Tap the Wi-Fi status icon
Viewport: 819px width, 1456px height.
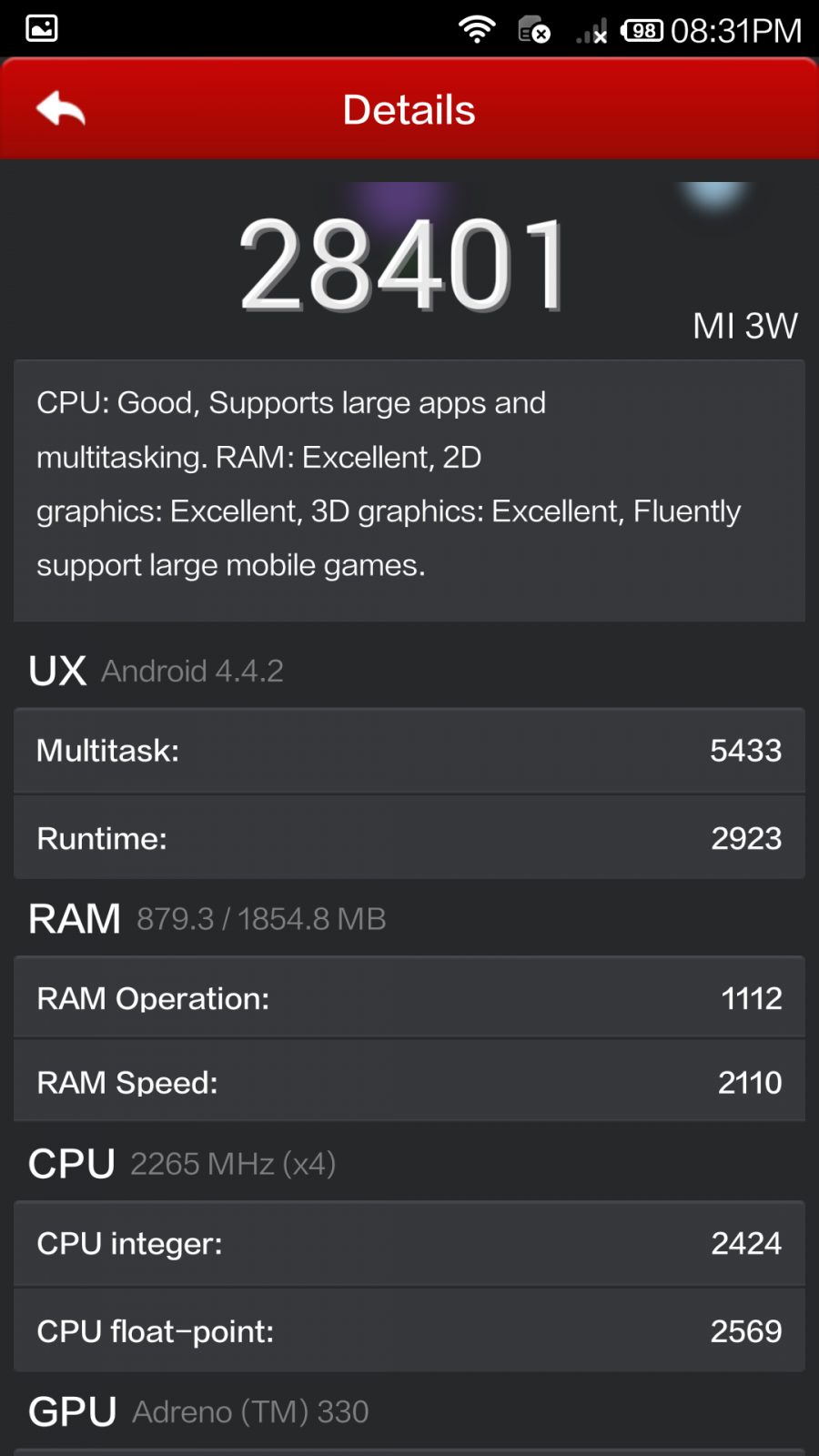(x=477, y=30)
